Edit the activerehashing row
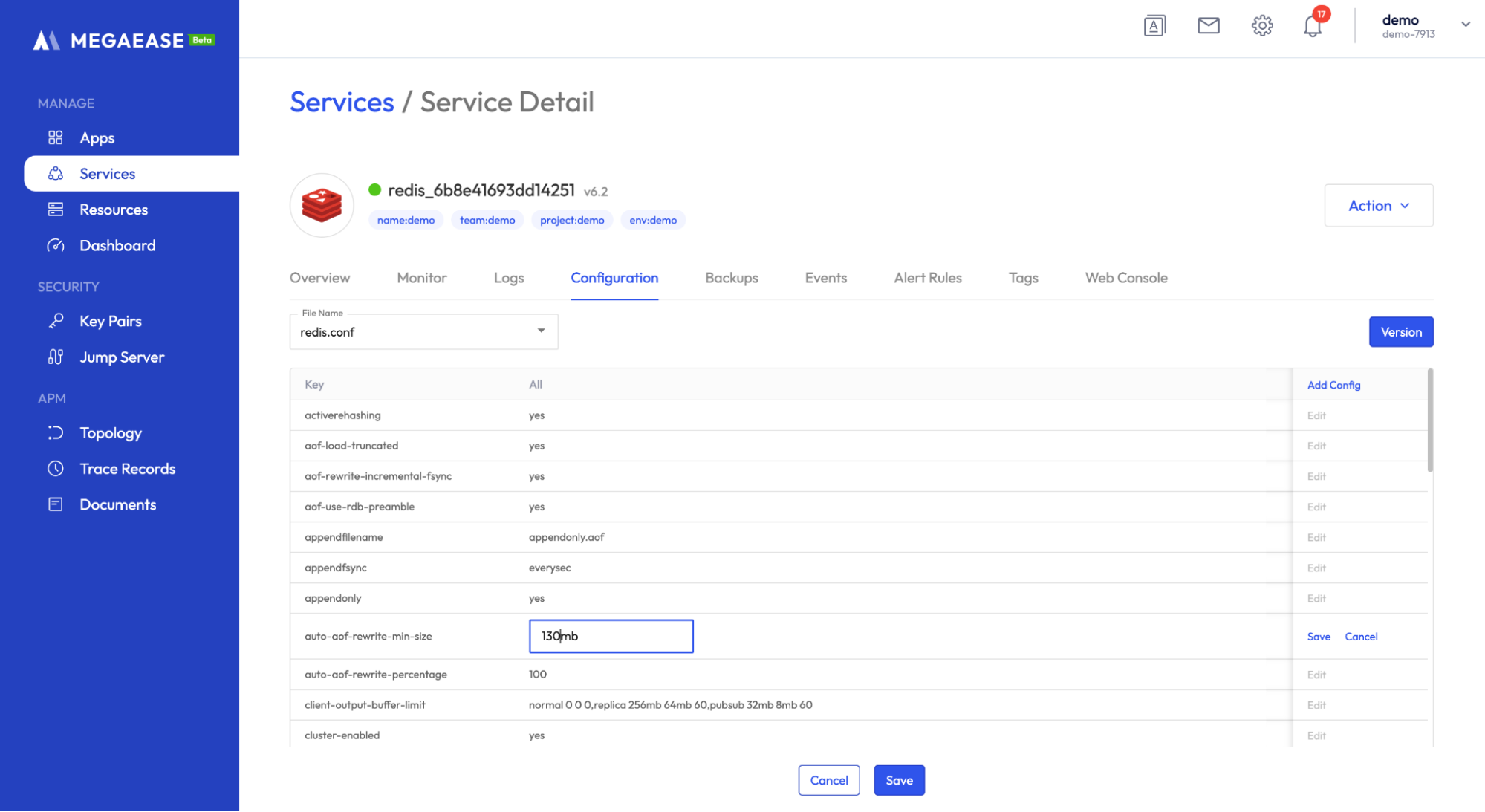Viewport: 1485px width, 812px height. 1316,415
